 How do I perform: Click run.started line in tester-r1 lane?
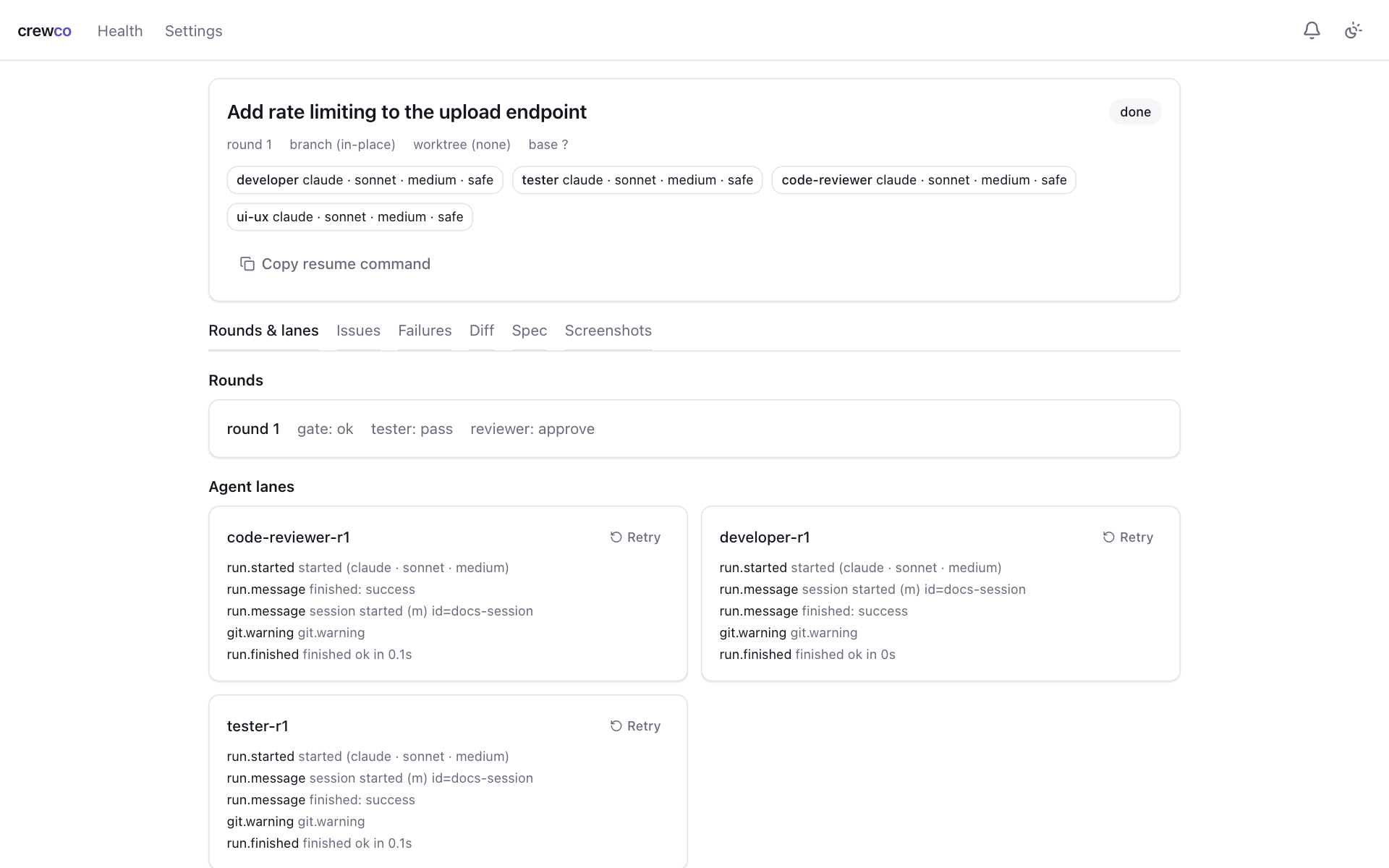click(368, 757)
